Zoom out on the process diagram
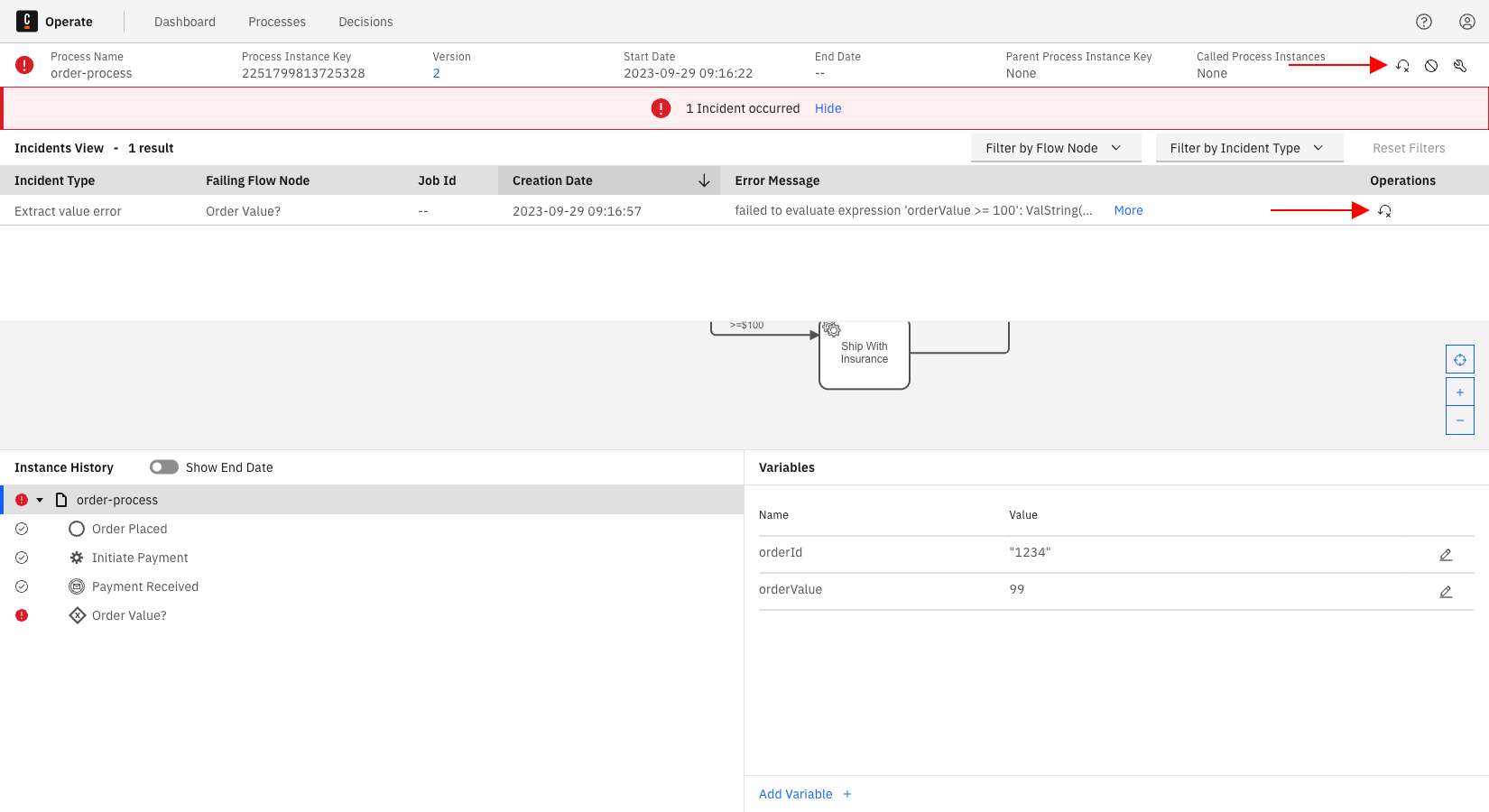1489x812 pixels. [1459, 420]
